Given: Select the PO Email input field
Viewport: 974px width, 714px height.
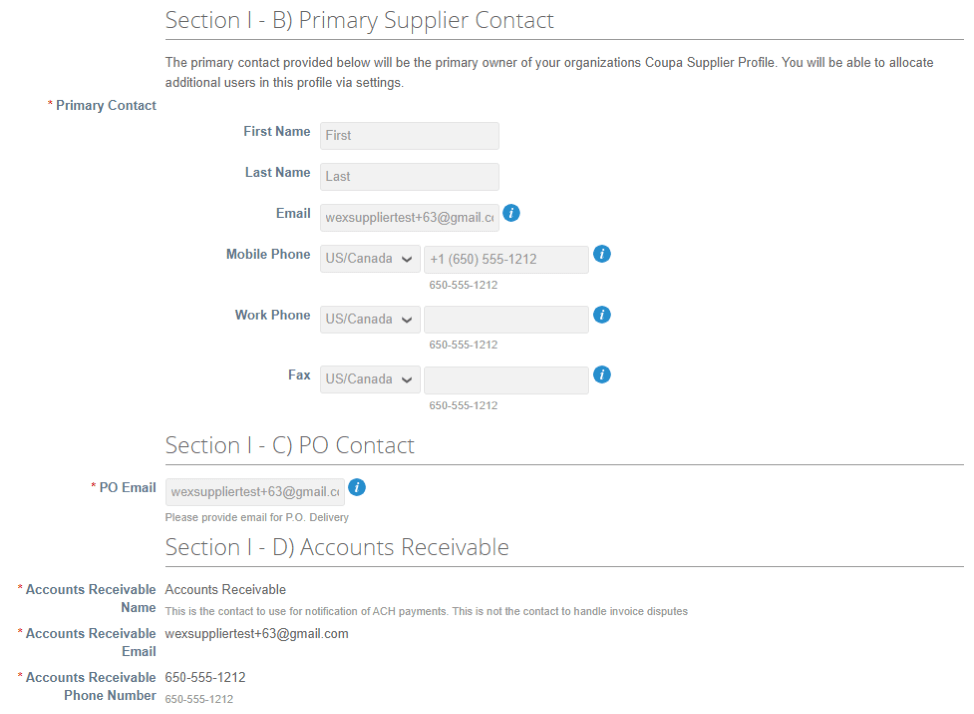Looking at the screenshot, I should [255, 492].
